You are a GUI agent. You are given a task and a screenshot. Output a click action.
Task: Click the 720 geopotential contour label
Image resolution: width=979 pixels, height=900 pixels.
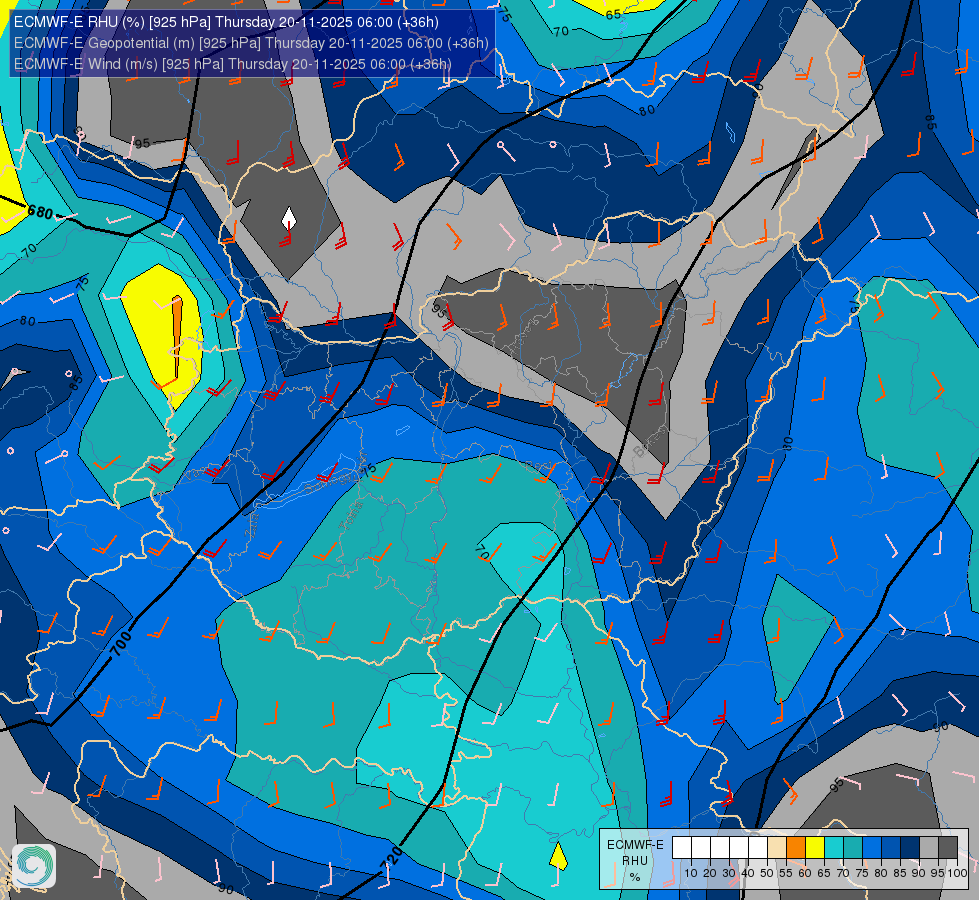[391, 858]
